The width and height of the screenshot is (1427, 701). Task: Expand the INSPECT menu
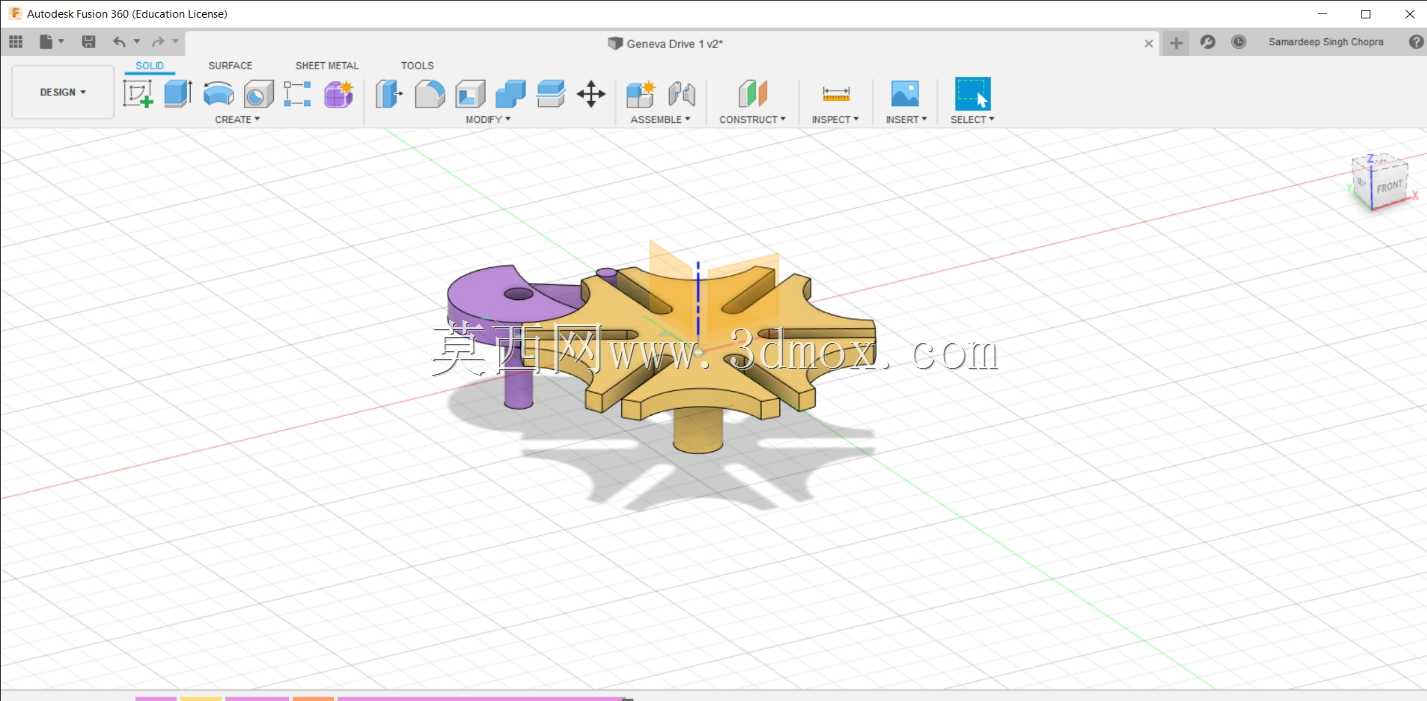[835, 119]
